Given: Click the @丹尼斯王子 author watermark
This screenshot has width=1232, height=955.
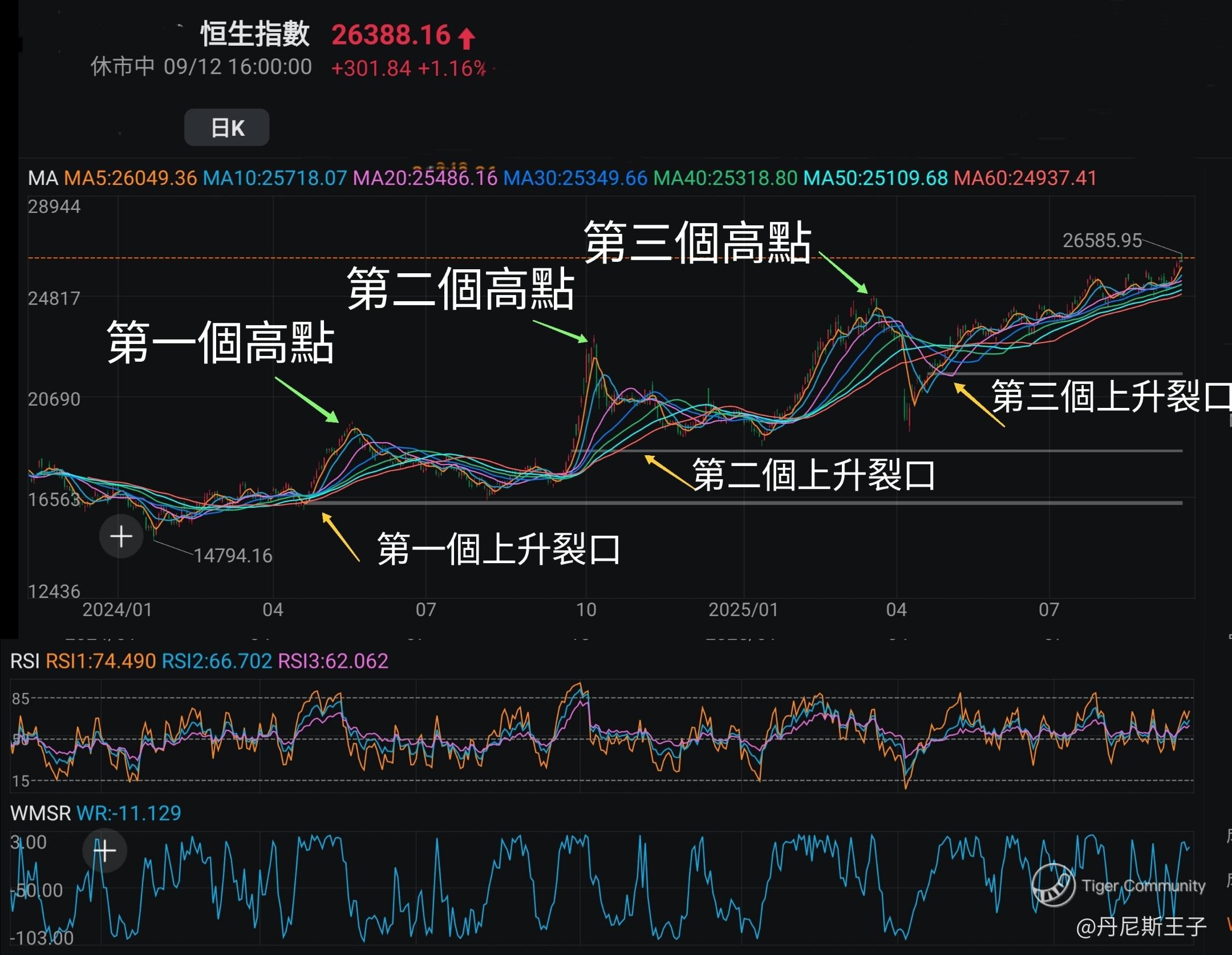Looking at the screenshot, I should click(x=1141, y=926).
